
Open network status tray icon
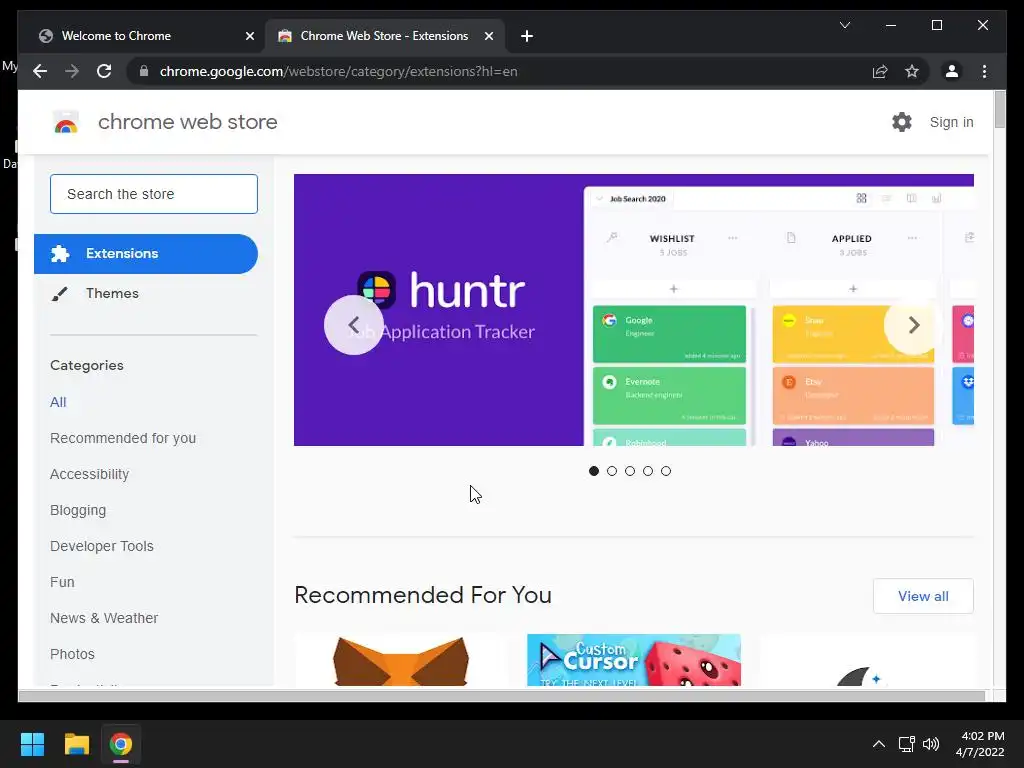[x=906, y=744]
